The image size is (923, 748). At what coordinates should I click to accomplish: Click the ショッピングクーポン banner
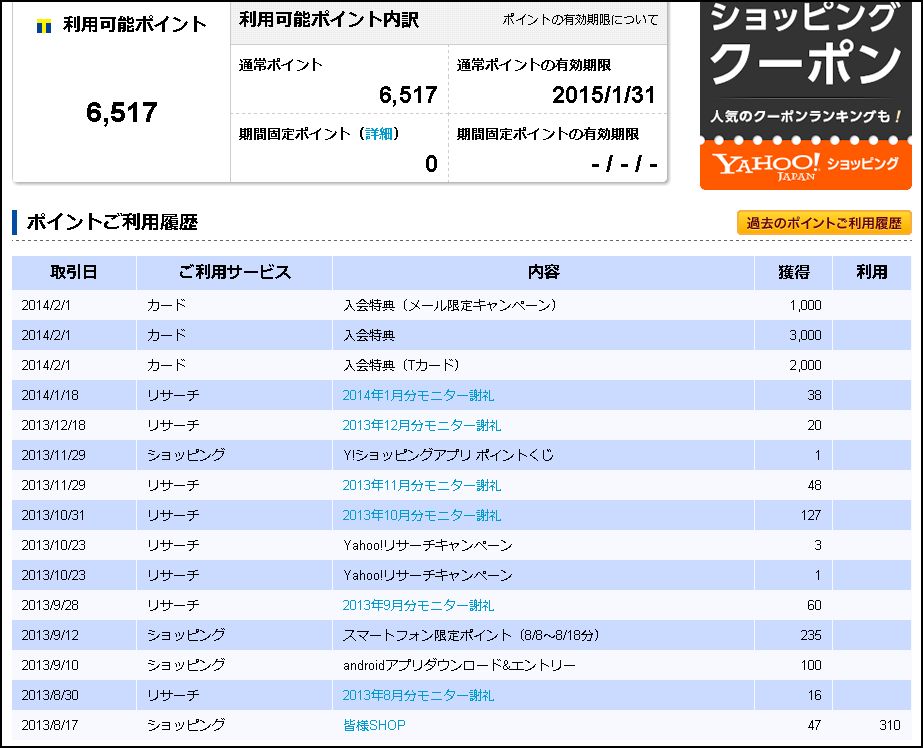pyautogui.click(x=805, y=95)
